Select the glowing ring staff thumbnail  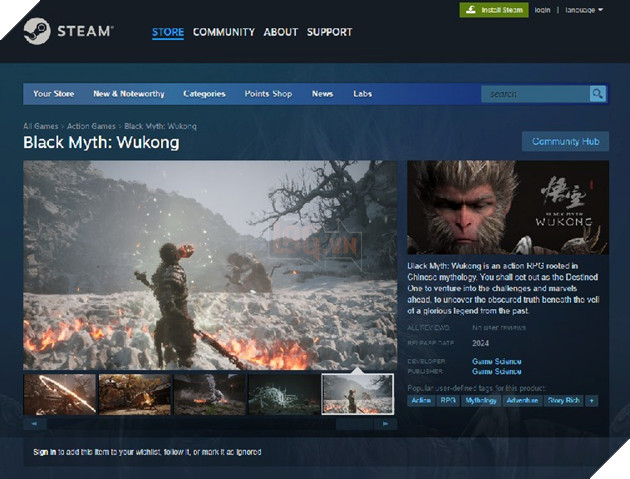coord(59,395)
